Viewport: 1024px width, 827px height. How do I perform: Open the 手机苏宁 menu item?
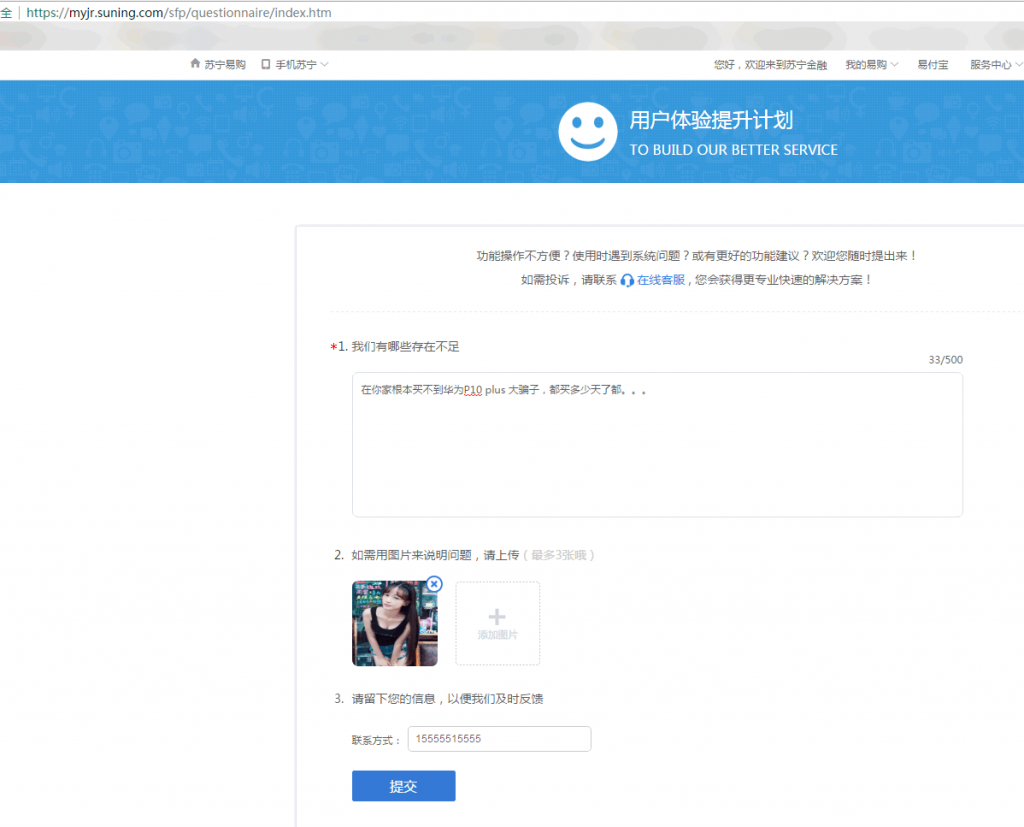296,64
